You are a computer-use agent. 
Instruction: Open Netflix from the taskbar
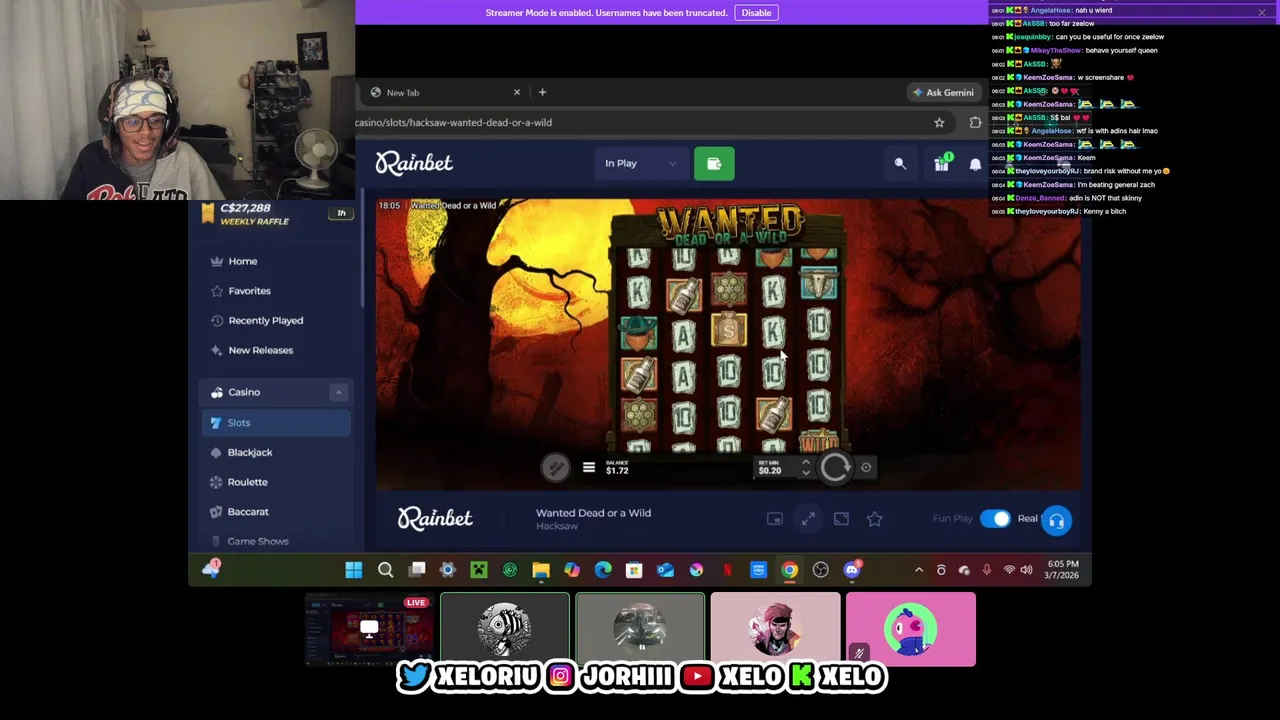[727, 570]
